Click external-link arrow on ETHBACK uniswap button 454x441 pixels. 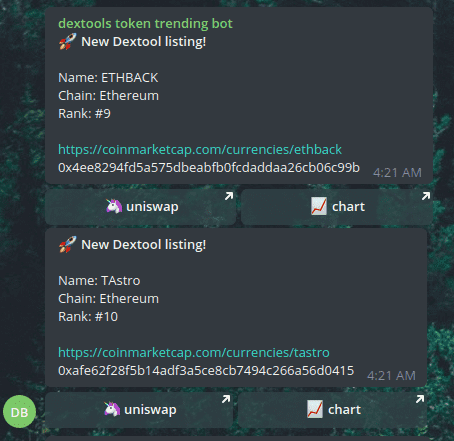[x=229, y=196]
